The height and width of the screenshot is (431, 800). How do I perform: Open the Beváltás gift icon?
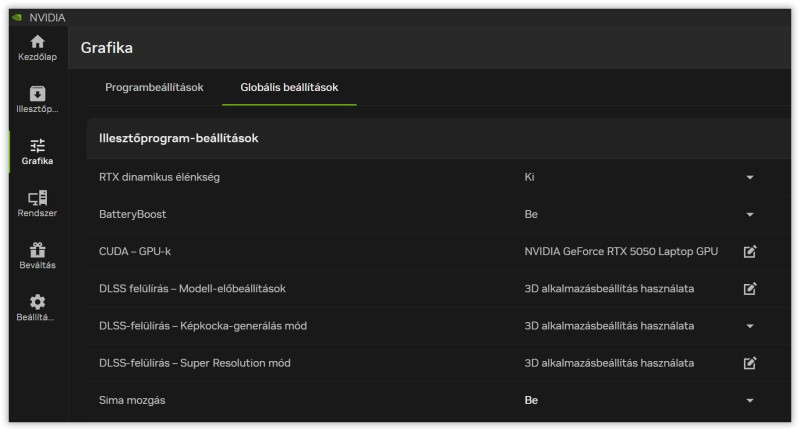(38, 250)
